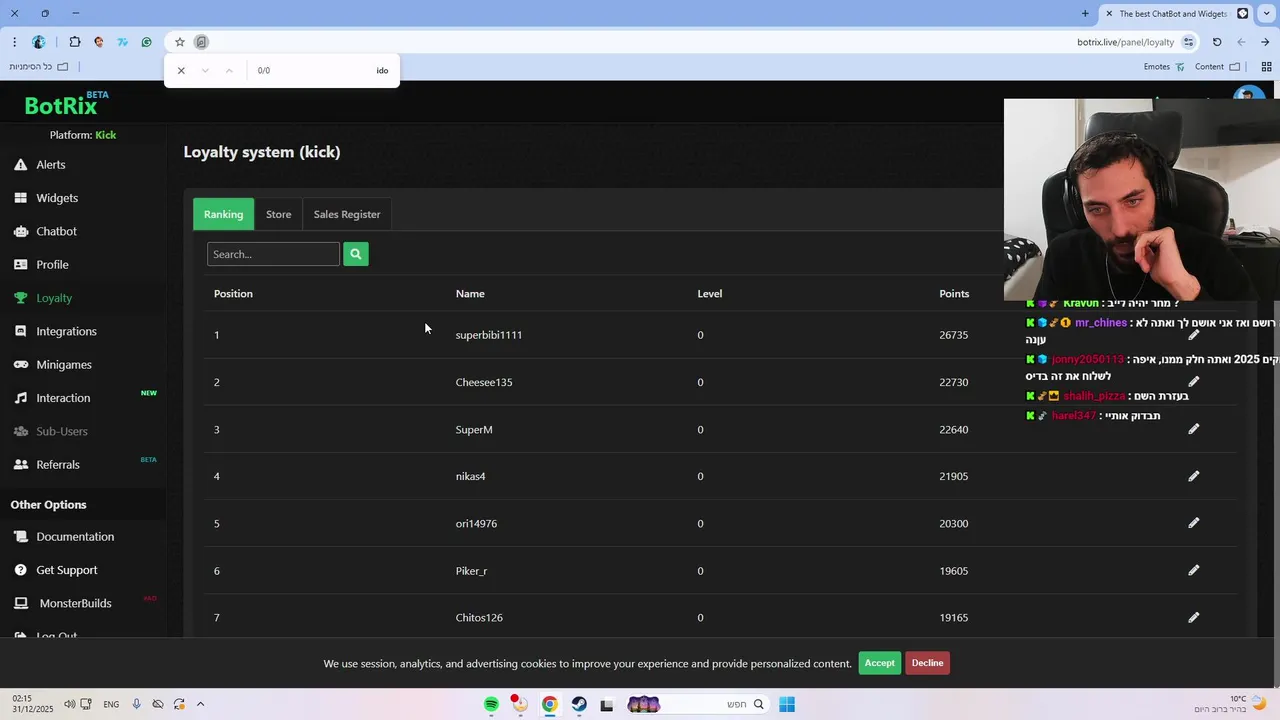Open the Get Support page
This screenshot has width=1280, height=720.
pyautogui.click(x=67, y=570)
